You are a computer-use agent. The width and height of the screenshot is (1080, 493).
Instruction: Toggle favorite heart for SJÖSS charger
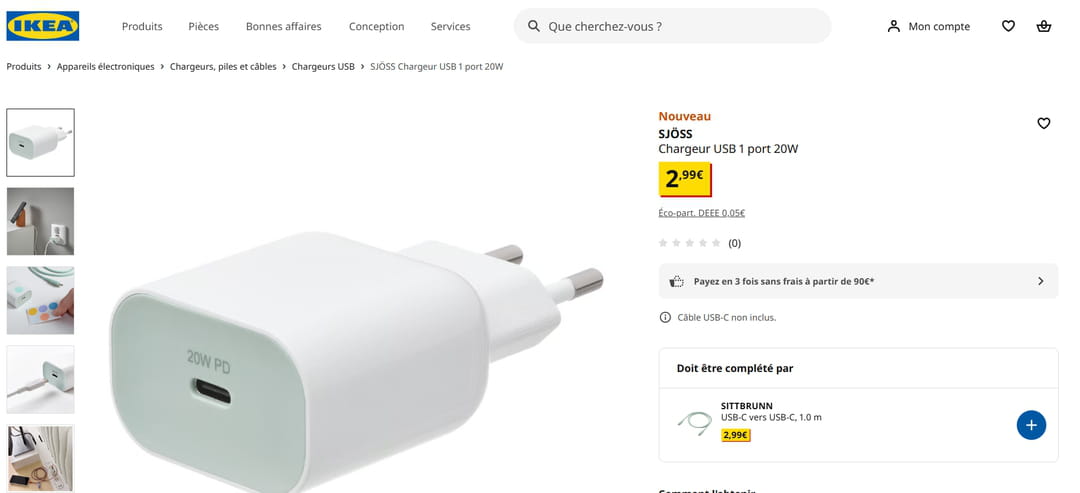point(1043,123)
